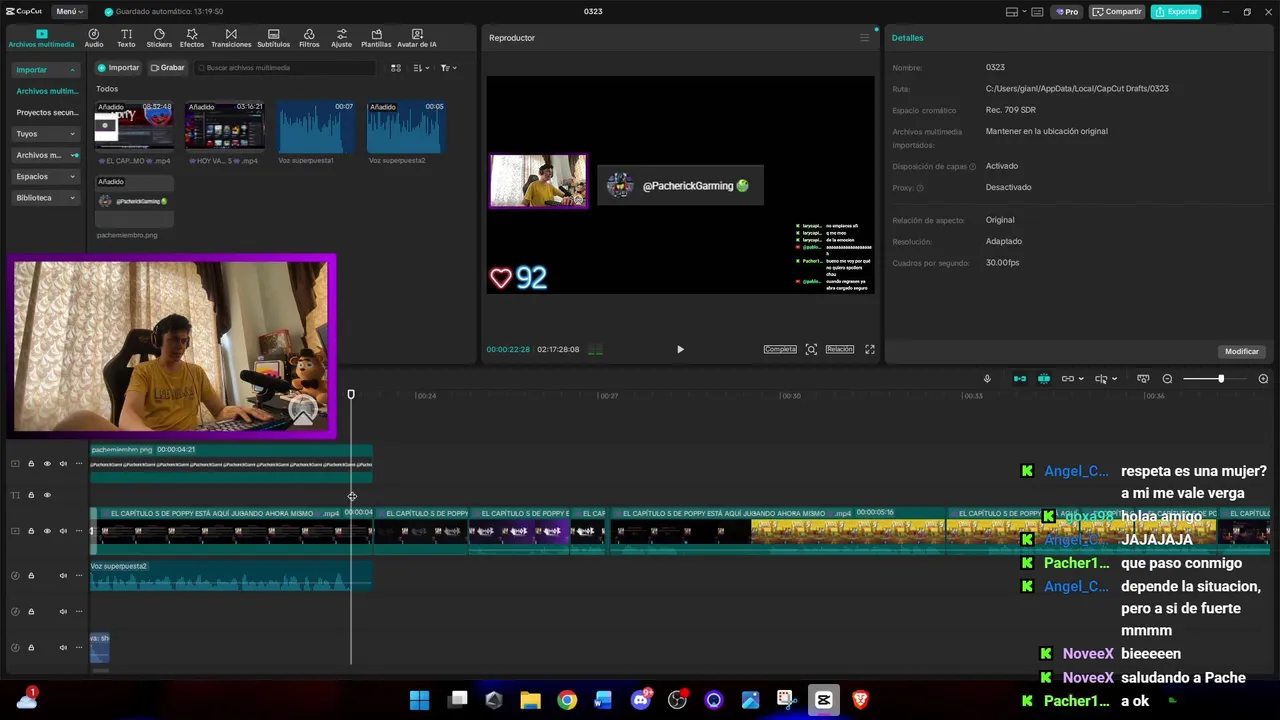
Task: Open File Explorer from taskbar
Action: 530,700
